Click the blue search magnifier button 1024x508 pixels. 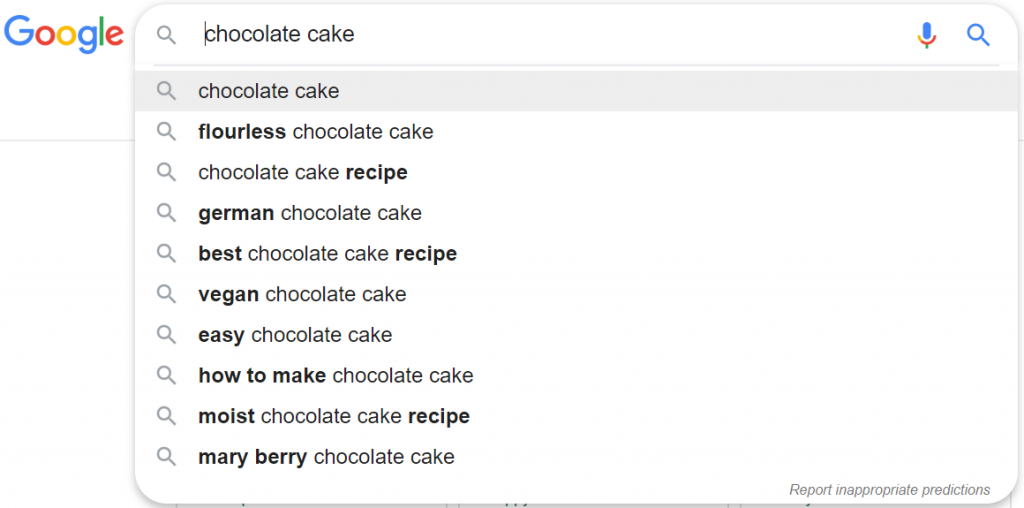click(978, 35)
